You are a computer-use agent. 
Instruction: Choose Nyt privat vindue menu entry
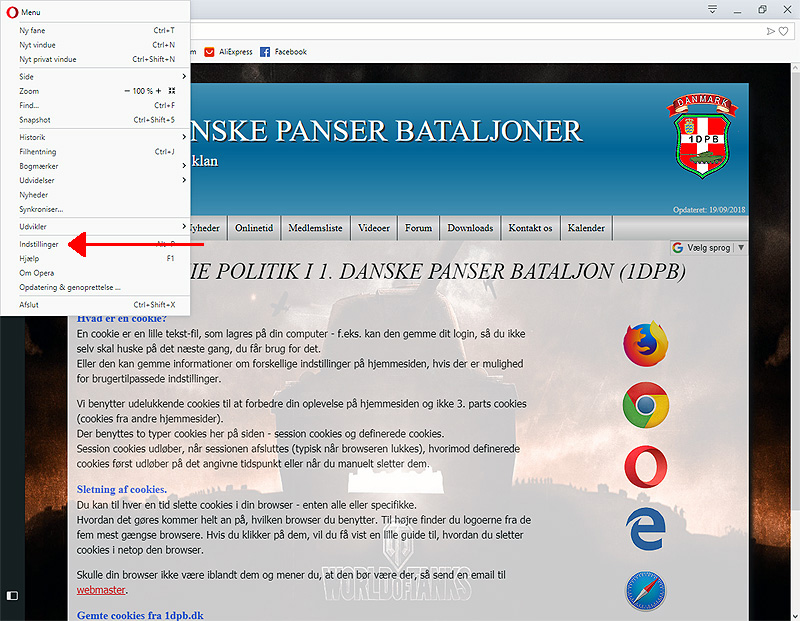[x=48, y=59]
